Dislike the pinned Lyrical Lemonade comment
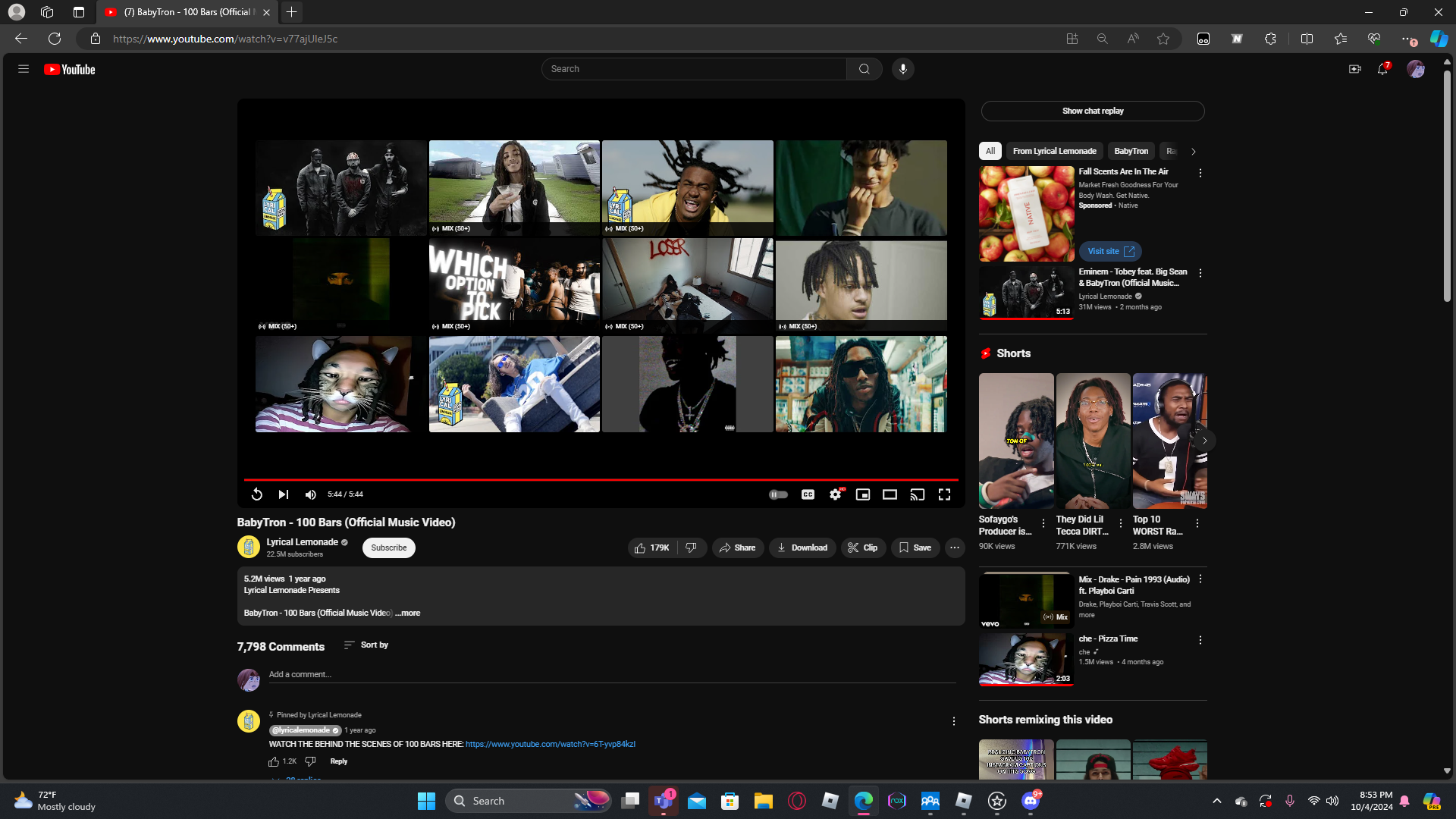1456x819 pixels. click(310, 761)
